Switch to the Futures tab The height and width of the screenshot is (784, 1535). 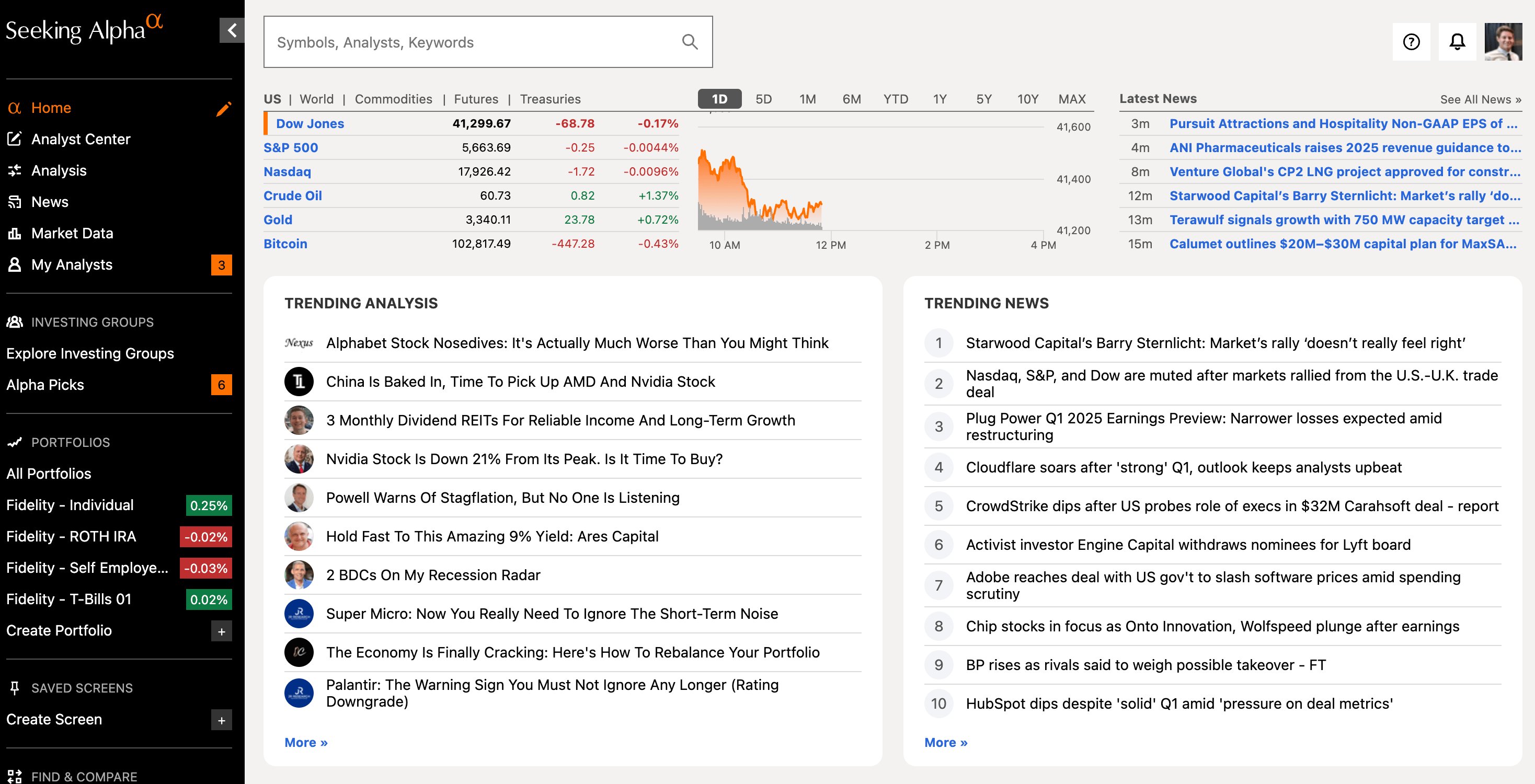476,99
